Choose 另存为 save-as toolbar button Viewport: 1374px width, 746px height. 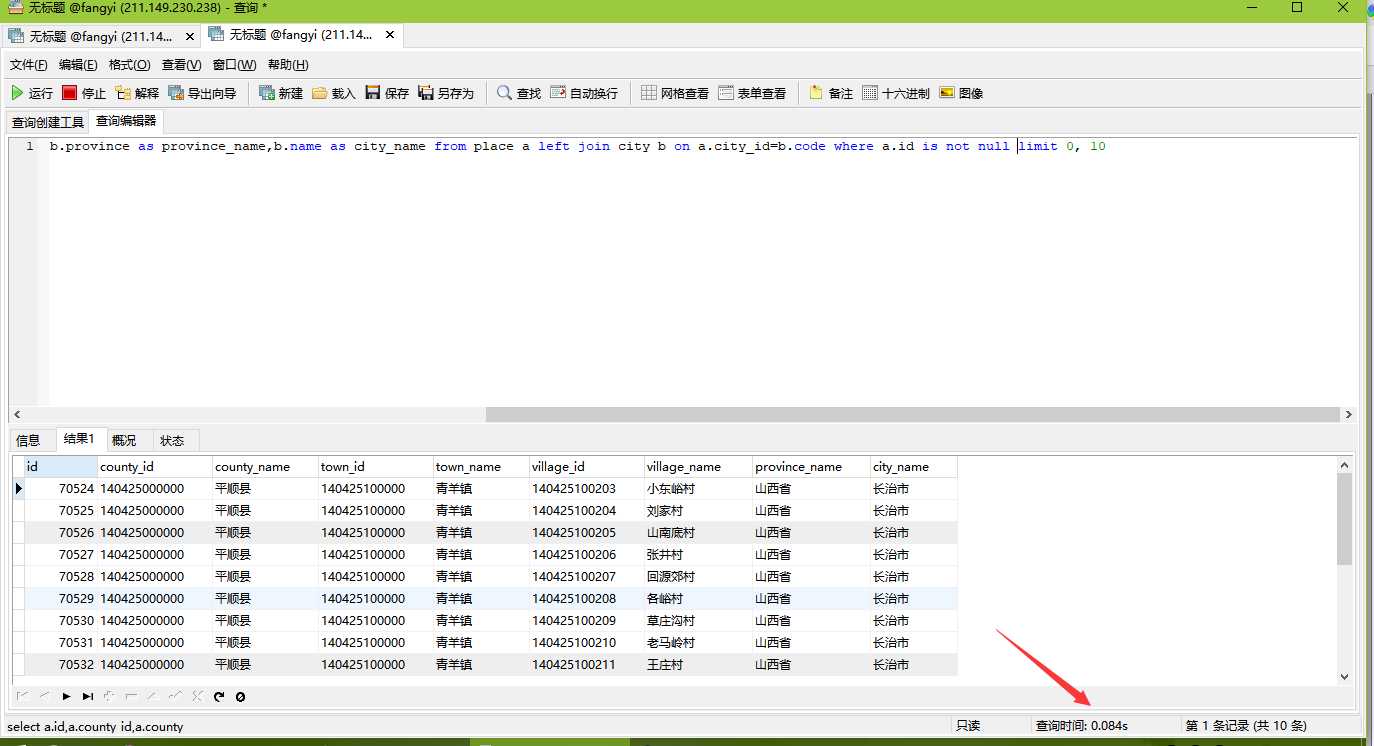tap(446, 93)
